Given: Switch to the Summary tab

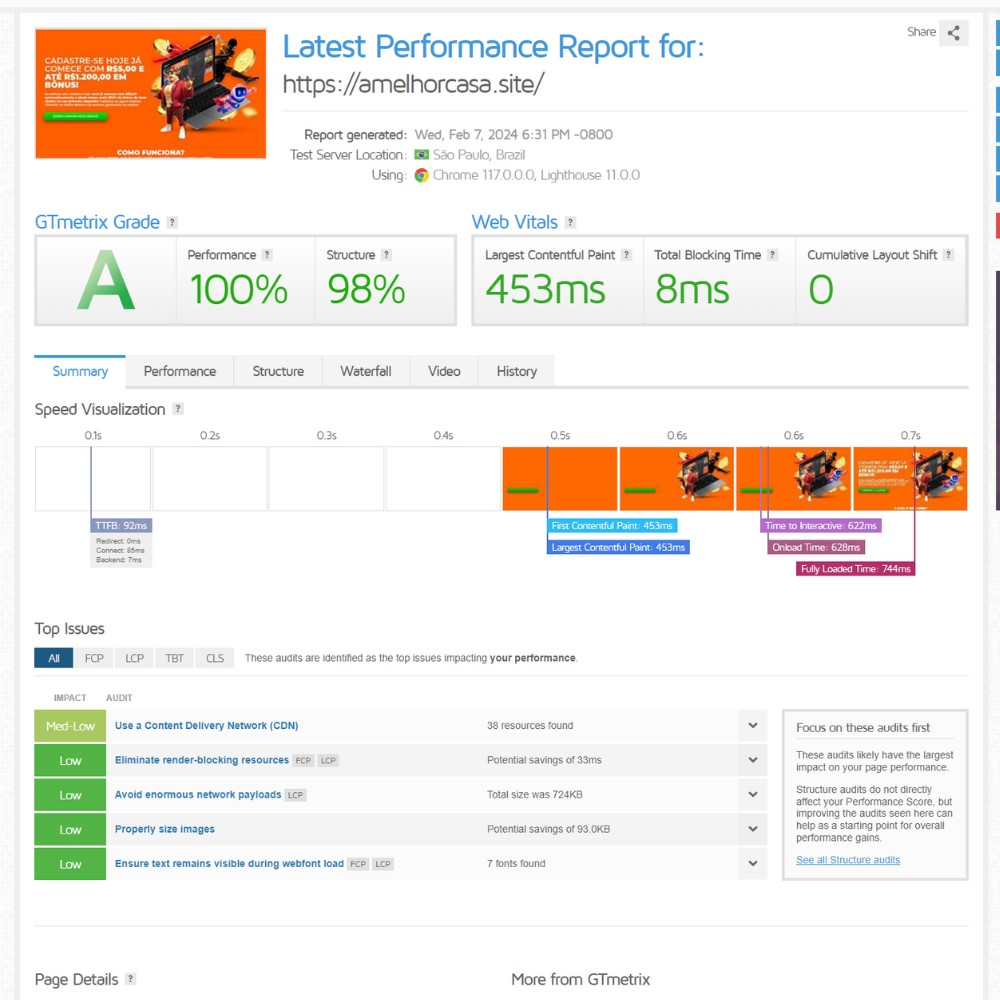Looking at the screenshot, I should pos(80,371).
